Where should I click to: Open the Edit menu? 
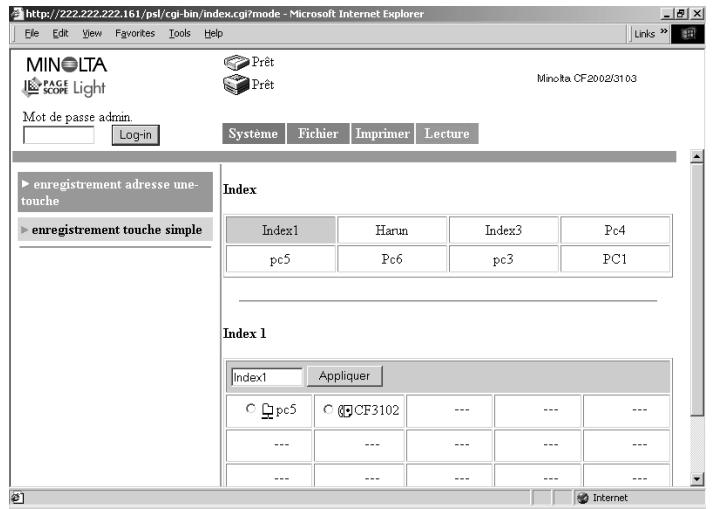[60, 33]
